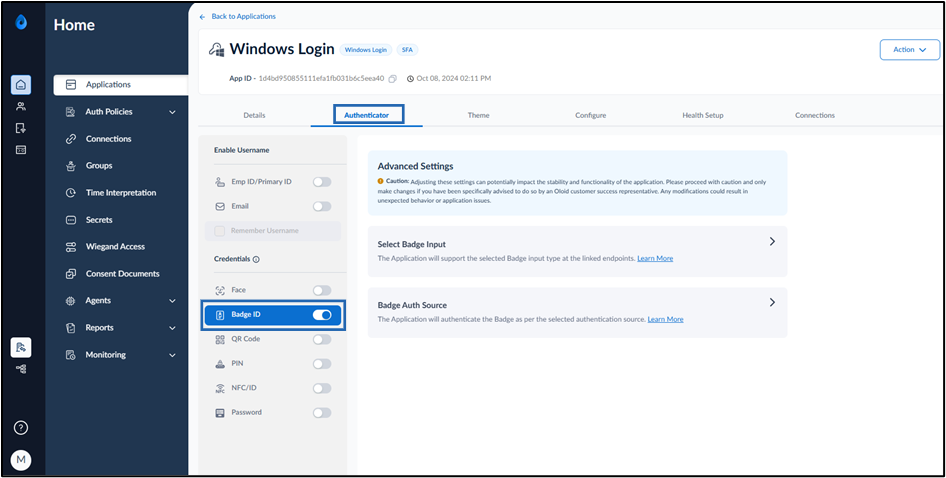Expand the Monitoring chevron in sidebar
The height and width of the screenshot is (478, 946).
(173, 355)
